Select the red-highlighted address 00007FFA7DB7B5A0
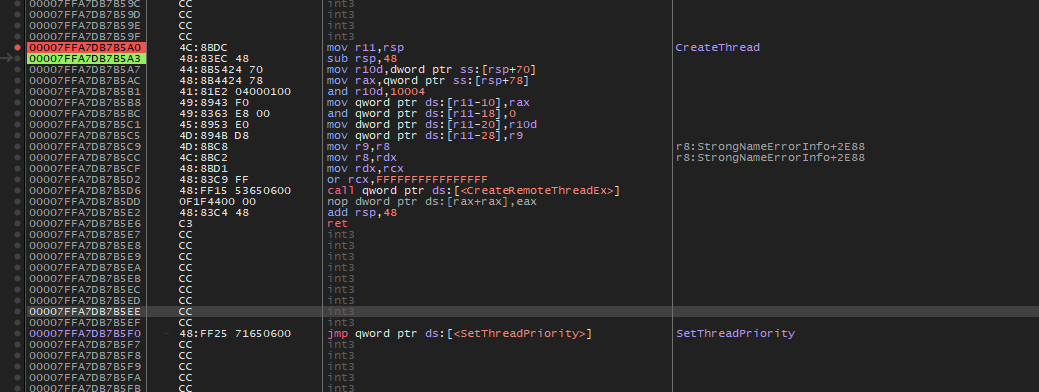The width and height of the screenshot is (1039, 392). (86, 48)
